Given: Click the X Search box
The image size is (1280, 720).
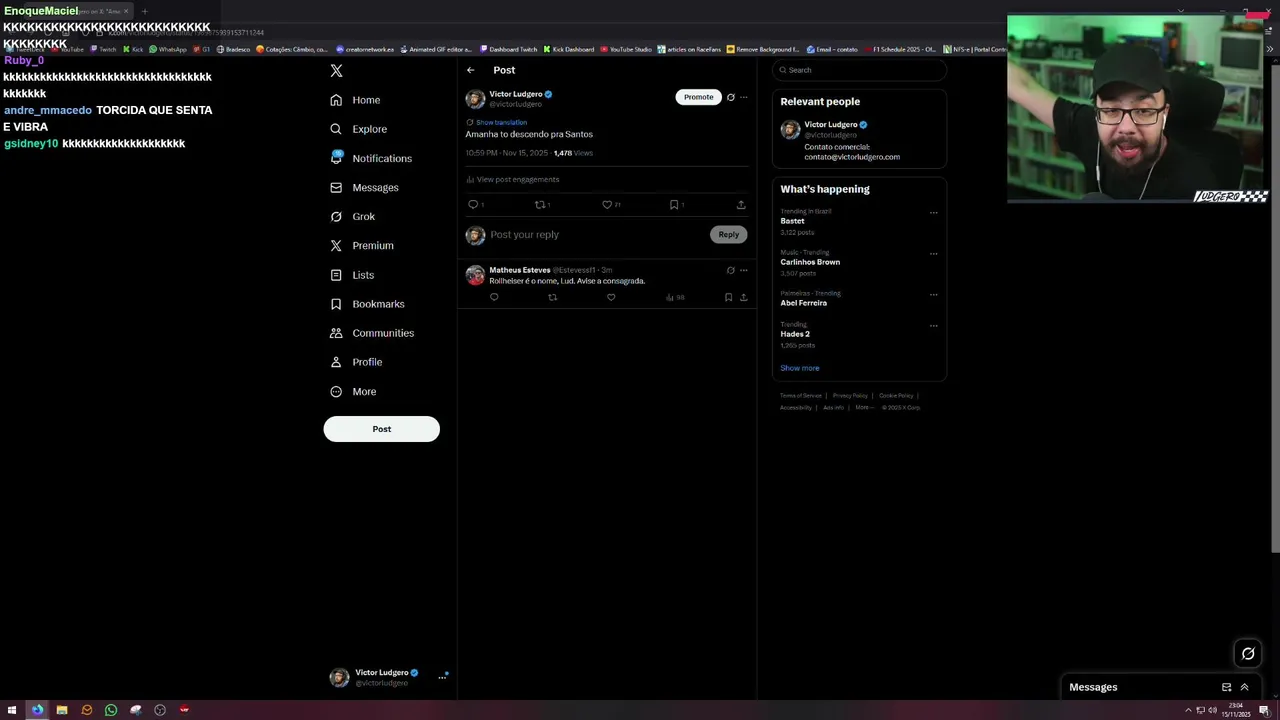Looking at the screenshot, I should (859, 70).
